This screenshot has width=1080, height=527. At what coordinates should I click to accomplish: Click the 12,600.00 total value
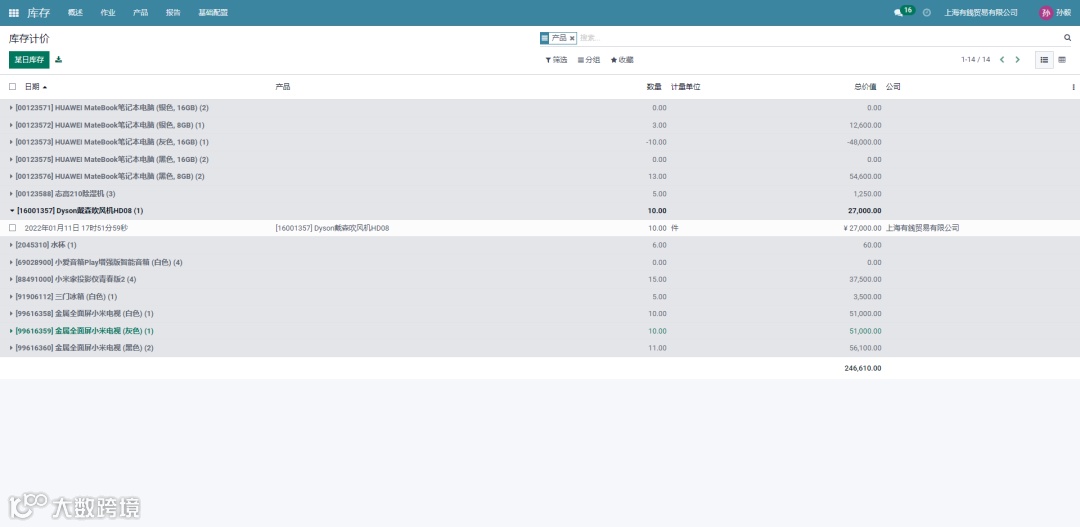click(866, 125)
